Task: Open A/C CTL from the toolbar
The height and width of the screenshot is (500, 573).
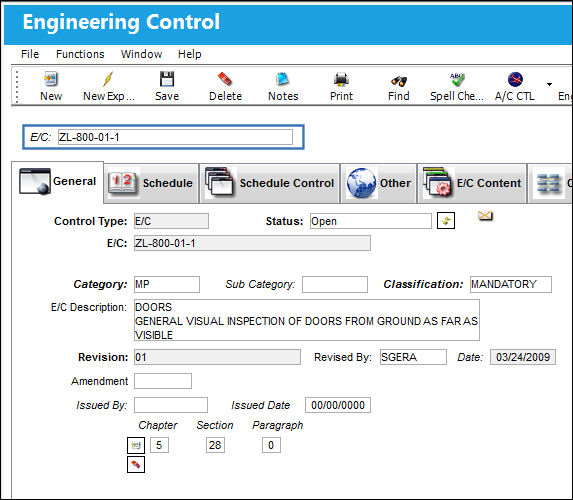Action: click(515, 79)
